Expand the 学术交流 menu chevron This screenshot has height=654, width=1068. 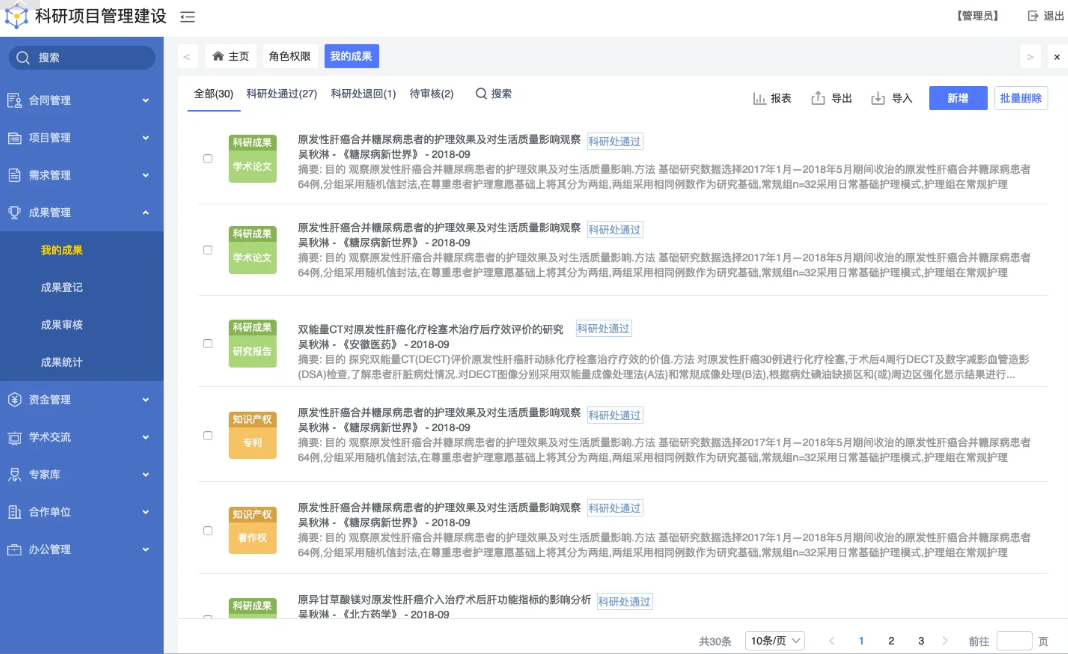click(146, 437)
